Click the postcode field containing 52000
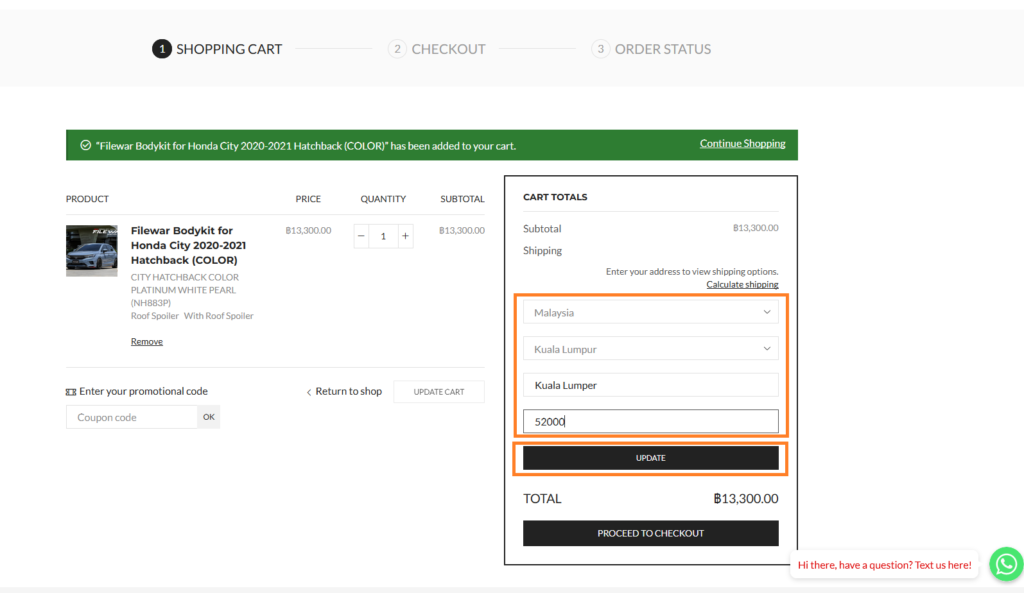The height and width of the screenshot is (593, 1024). 650,421
